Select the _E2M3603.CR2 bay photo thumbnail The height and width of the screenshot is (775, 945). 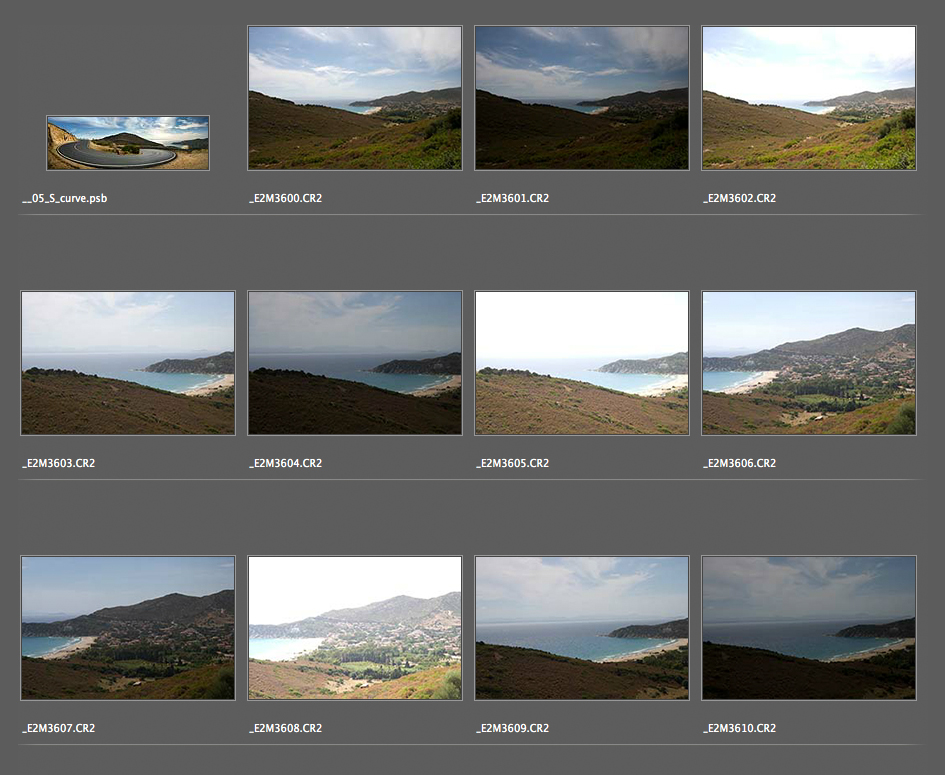point(127,363)
